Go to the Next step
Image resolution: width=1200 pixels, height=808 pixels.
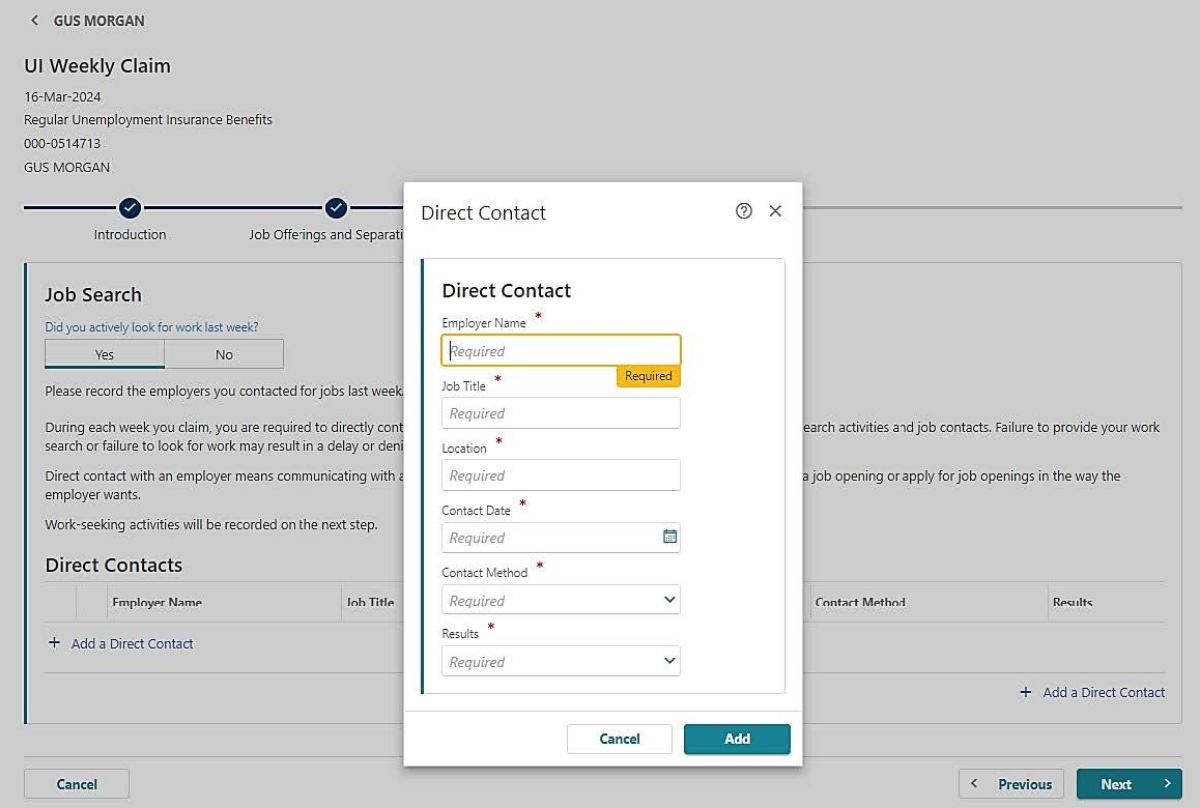click(1128, 784)
